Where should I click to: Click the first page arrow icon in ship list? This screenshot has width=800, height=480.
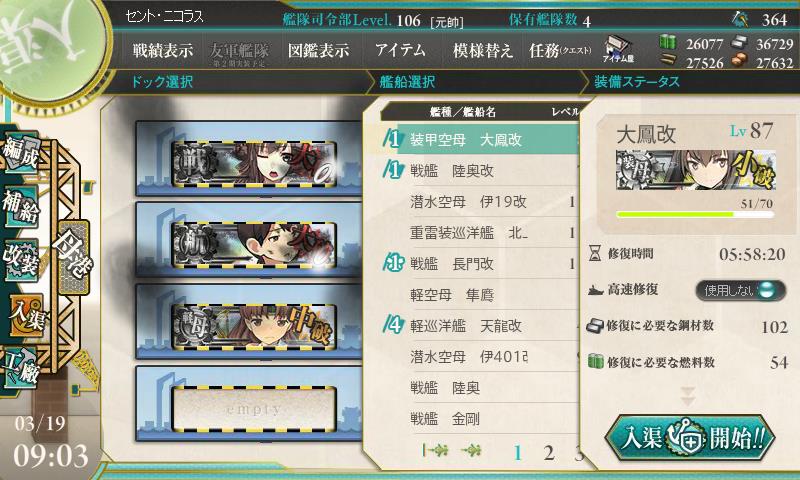point(435,450)
